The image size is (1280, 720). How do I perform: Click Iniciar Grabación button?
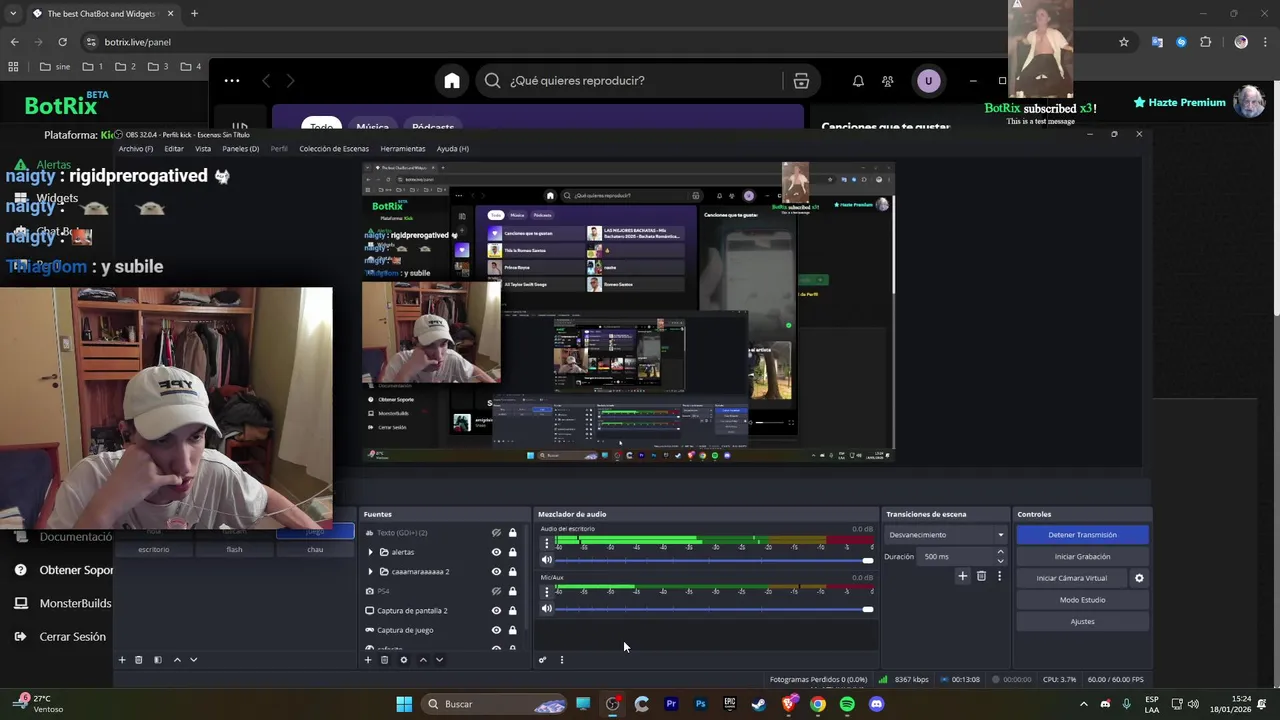pyautogui.click(x=1082, y=557)
